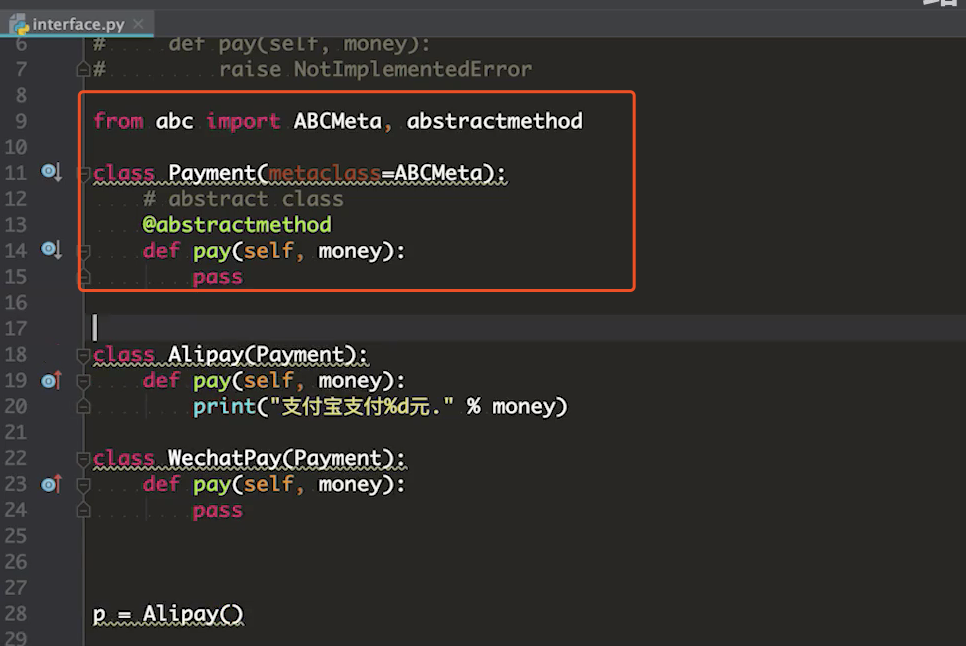Click the comment fold marker on line 7
The image size is (966, 646).
[83, 69]
